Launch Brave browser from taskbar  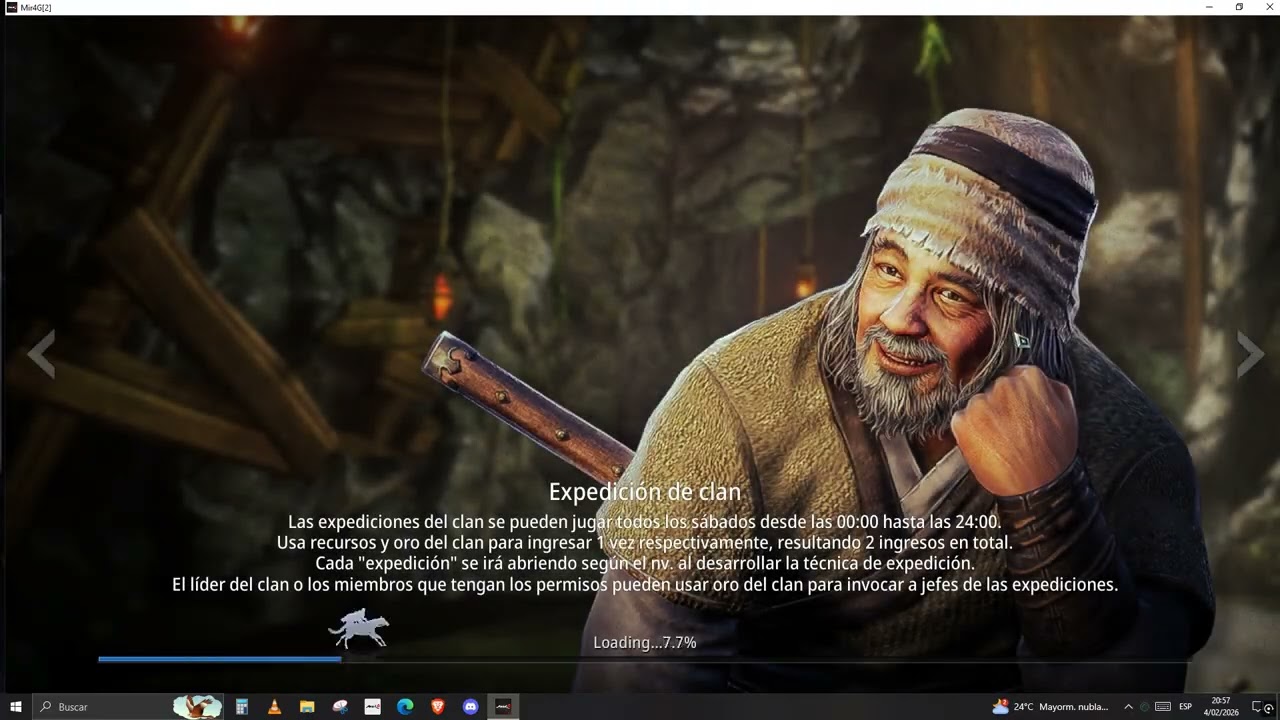[438, 707]
